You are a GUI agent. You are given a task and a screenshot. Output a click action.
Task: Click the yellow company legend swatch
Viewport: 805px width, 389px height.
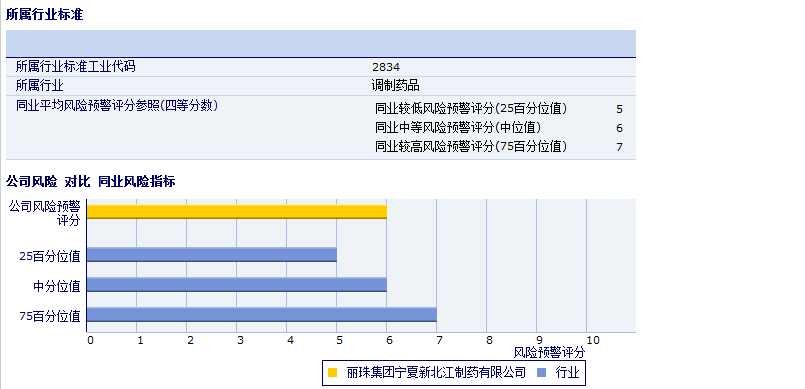click(x=333, y=373)
